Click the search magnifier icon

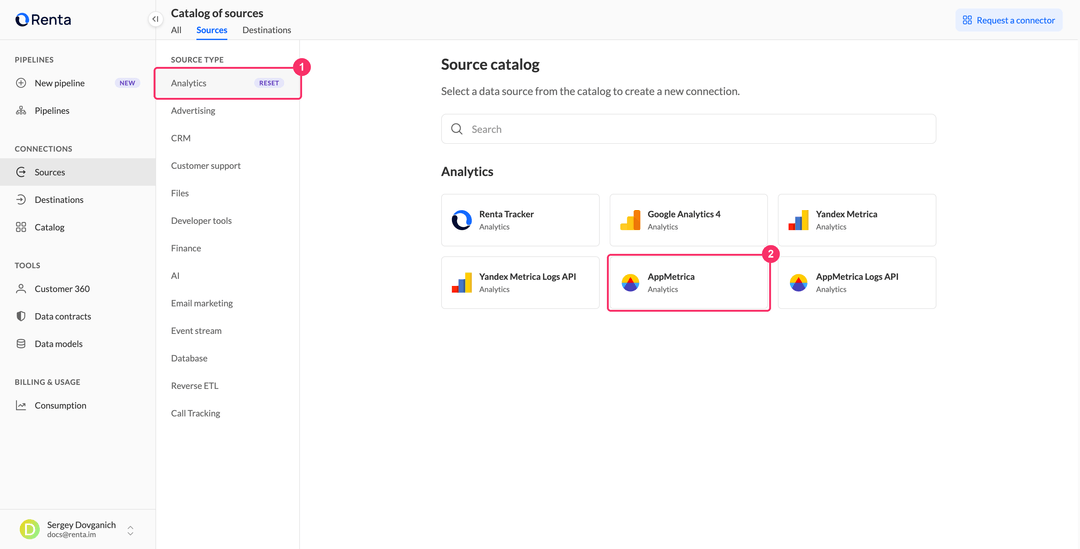(456, 129)
